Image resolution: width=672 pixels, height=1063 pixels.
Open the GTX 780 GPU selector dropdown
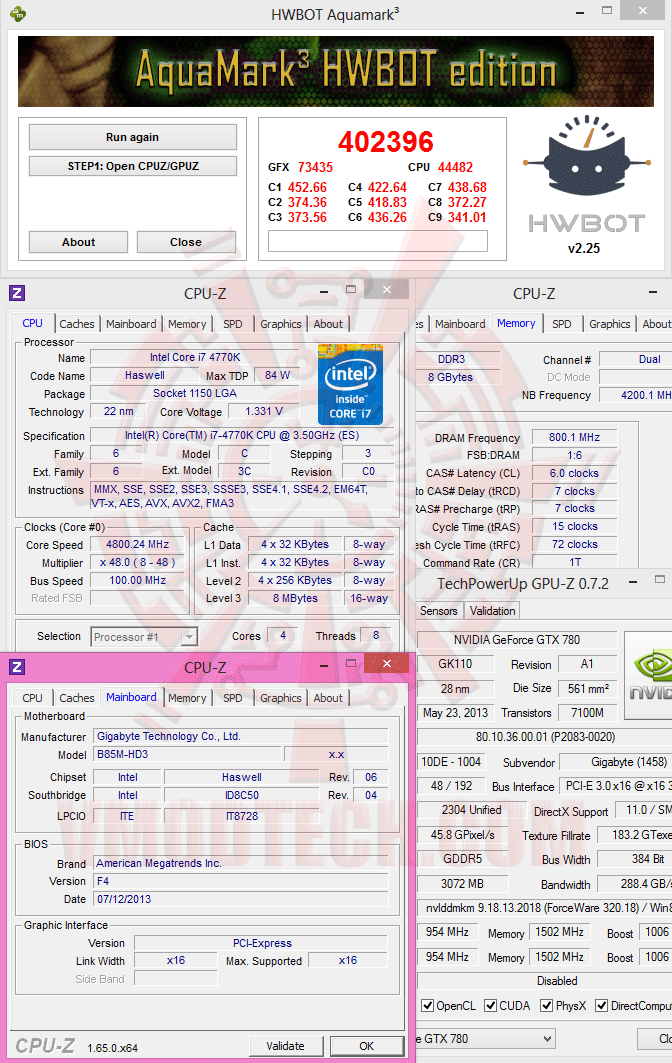[x=548, y=1038]
